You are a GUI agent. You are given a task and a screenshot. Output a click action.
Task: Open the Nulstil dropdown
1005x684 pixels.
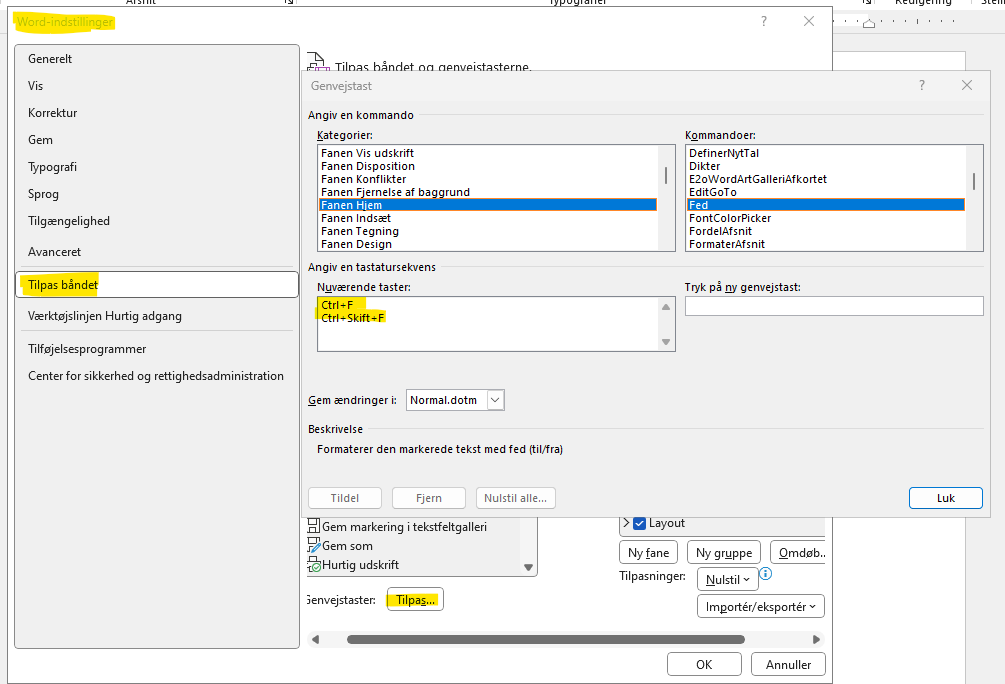(728, 580)
